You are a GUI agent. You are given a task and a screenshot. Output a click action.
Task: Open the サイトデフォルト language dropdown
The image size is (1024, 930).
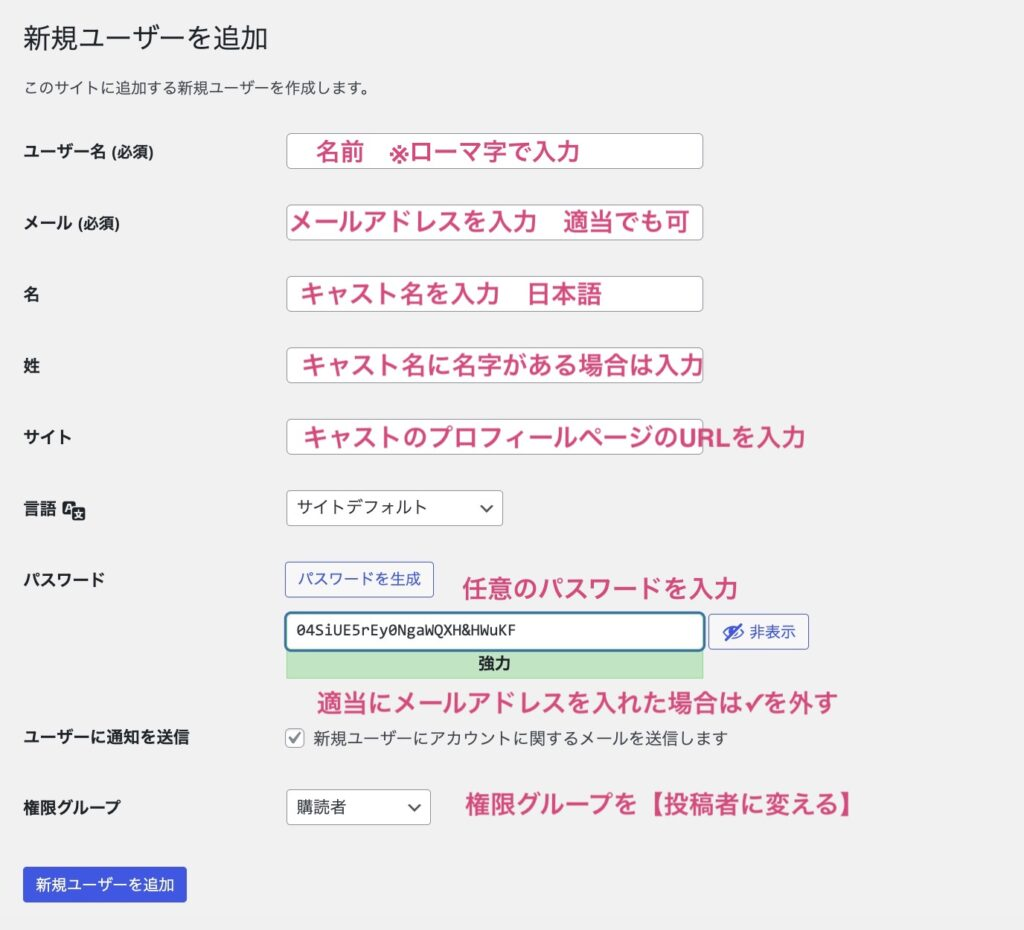pyautogui.click(x=394, y=508)
